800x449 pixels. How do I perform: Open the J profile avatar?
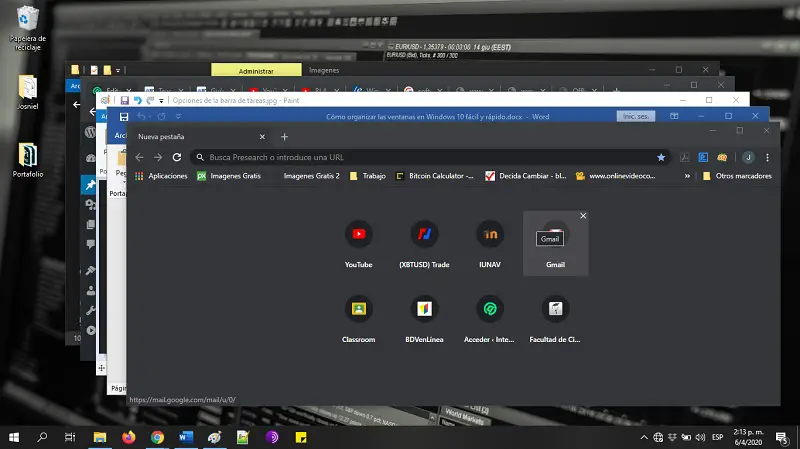click(x=748, y=157)
